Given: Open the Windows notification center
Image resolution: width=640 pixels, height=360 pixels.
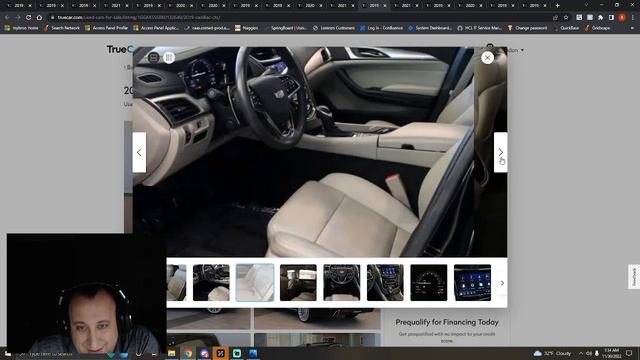Looking at the screenshot, I should coord(629,353).
